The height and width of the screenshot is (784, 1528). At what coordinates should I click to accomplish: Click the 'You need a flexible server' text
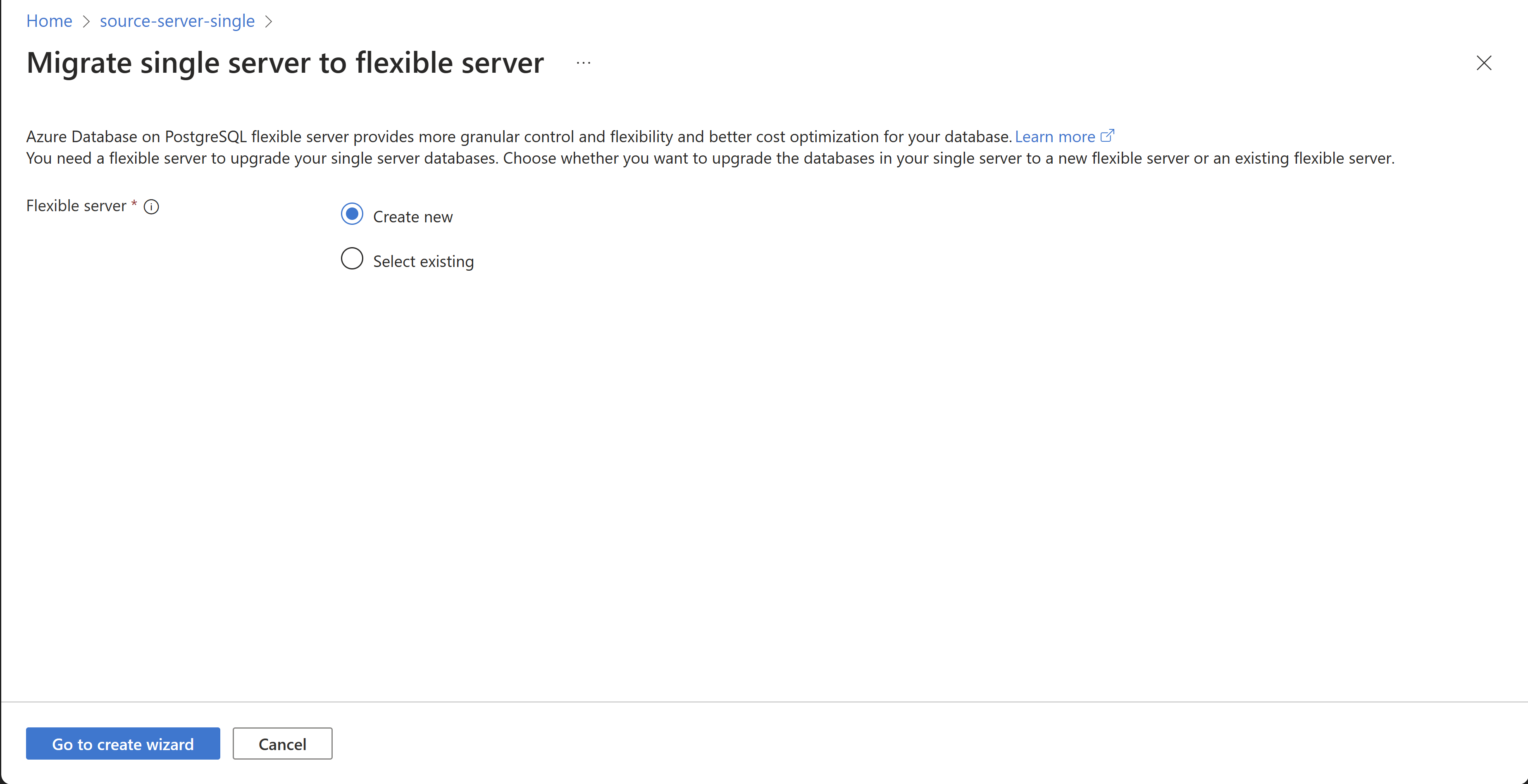coord(709,158)
